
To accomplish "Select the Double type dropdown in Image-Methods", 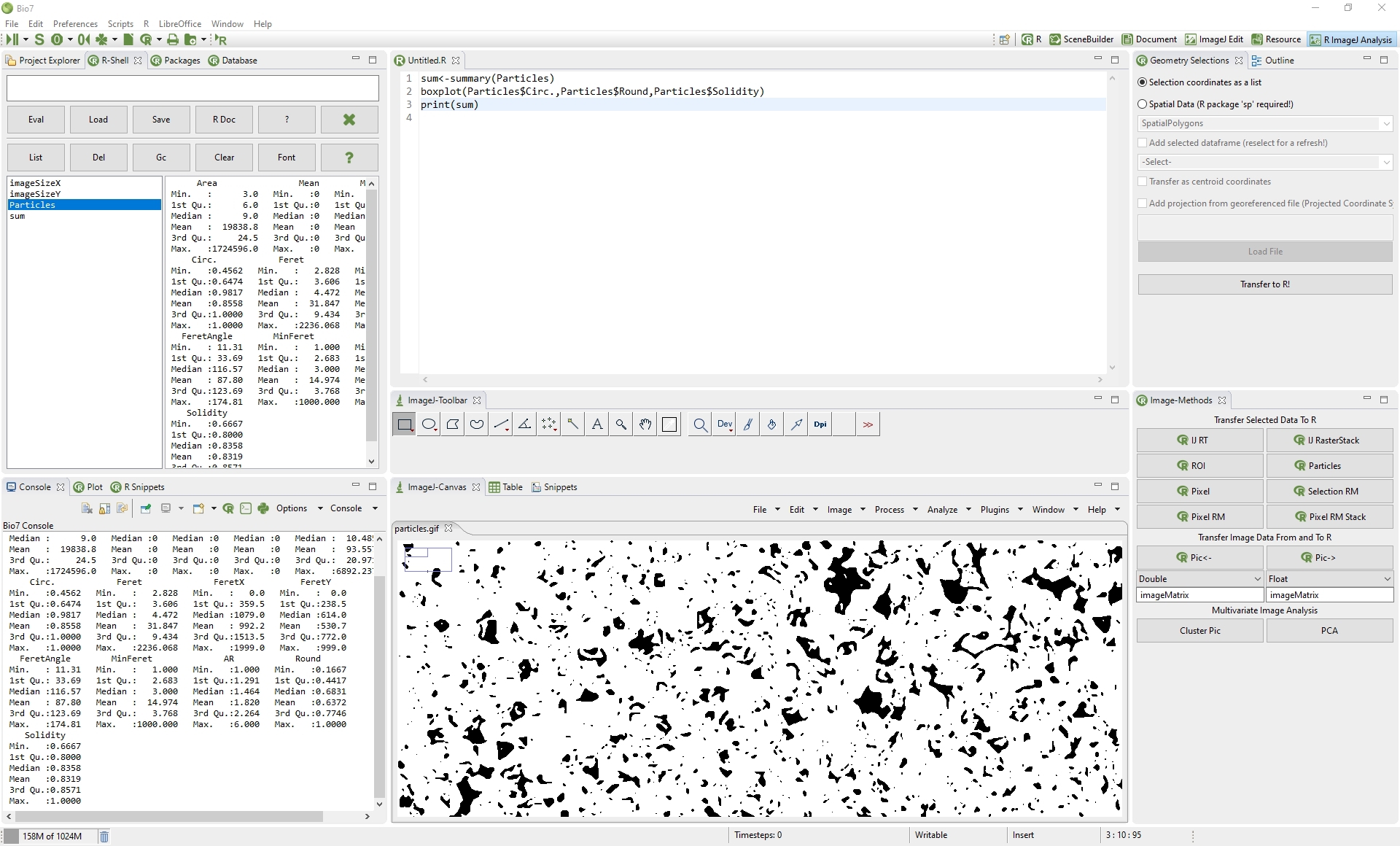I will (1199, 578).
